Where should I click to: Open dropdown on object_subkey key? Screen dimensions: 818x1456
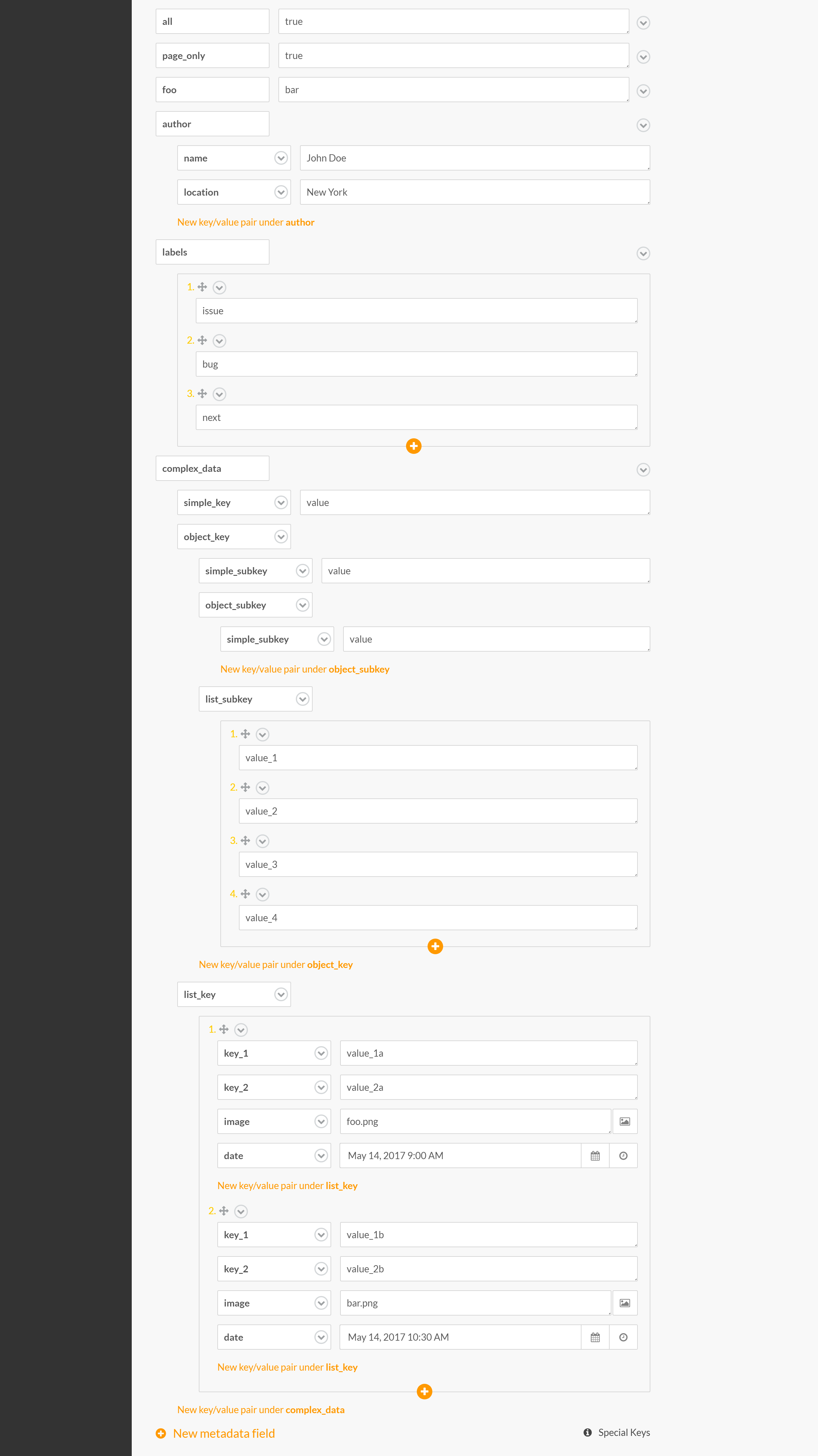click(x=302, y=605)
